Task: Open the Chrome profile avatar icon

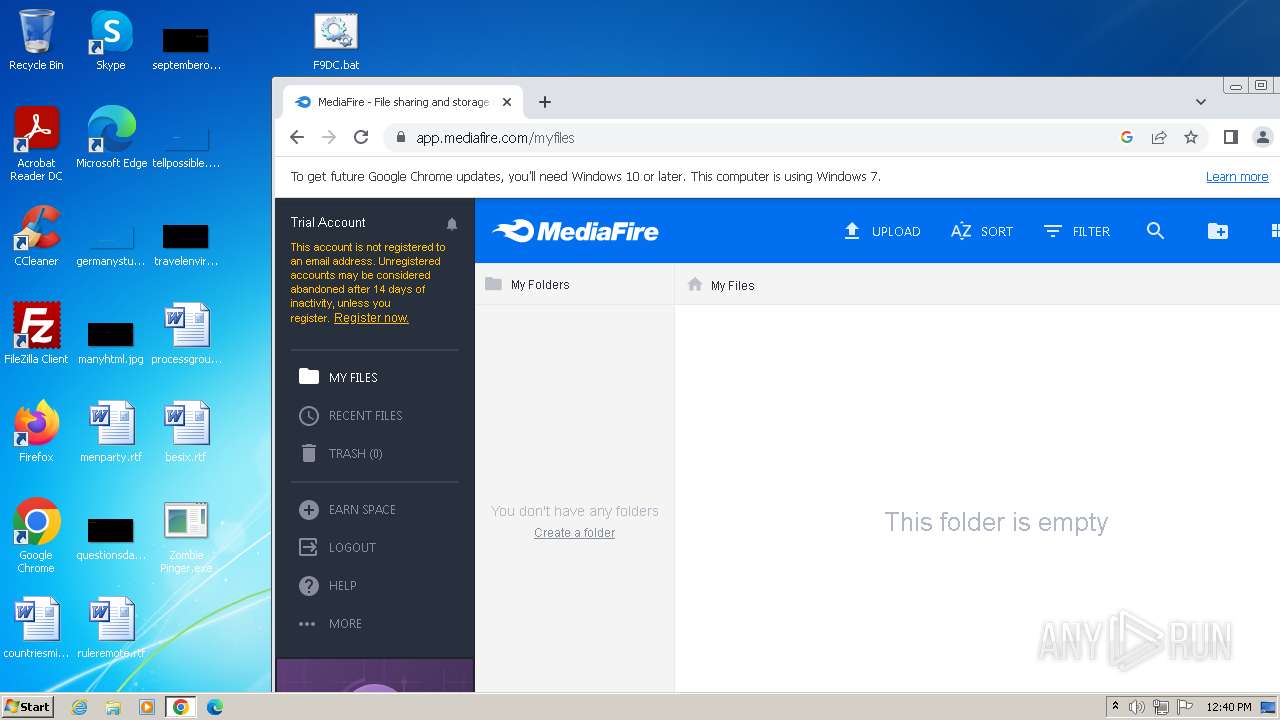Action: 1263,137
